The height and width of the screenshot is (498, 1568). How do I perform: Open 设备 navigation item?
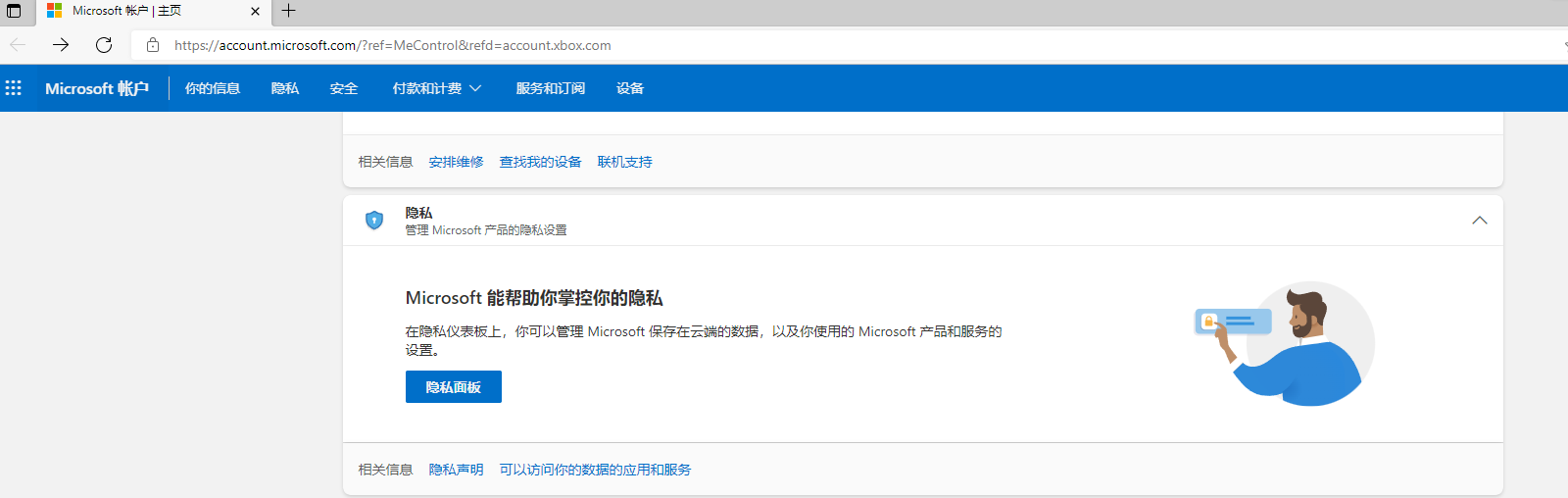(630, 88)
